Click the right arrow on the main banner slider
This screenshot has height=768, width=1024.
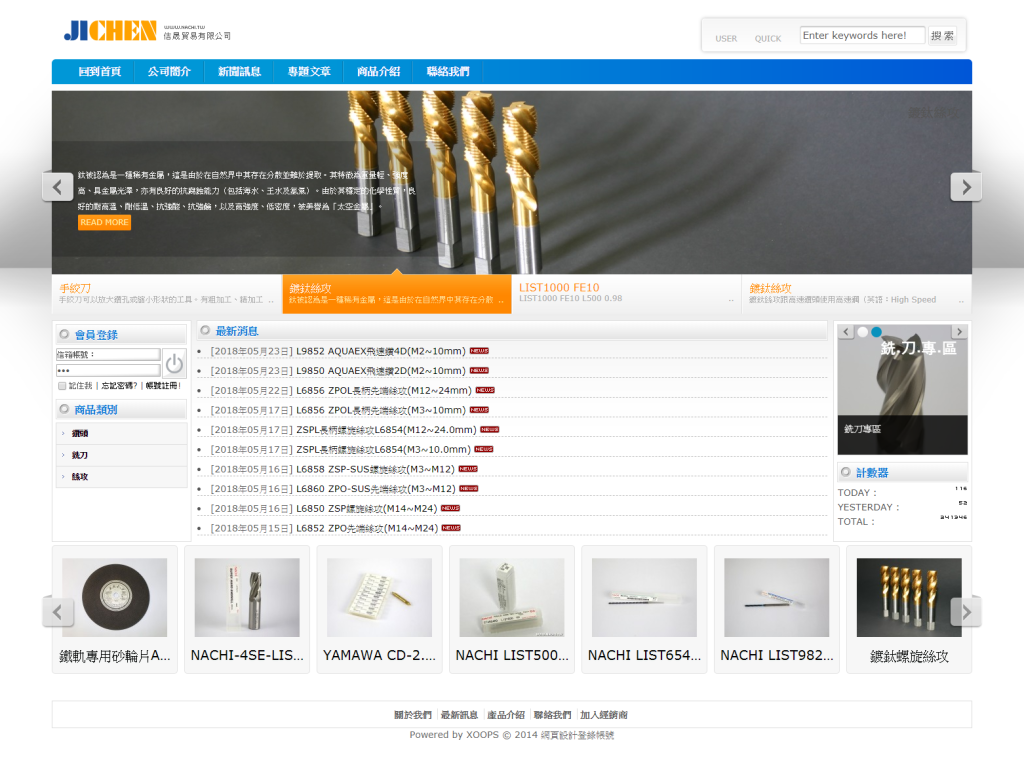[966, 187]
